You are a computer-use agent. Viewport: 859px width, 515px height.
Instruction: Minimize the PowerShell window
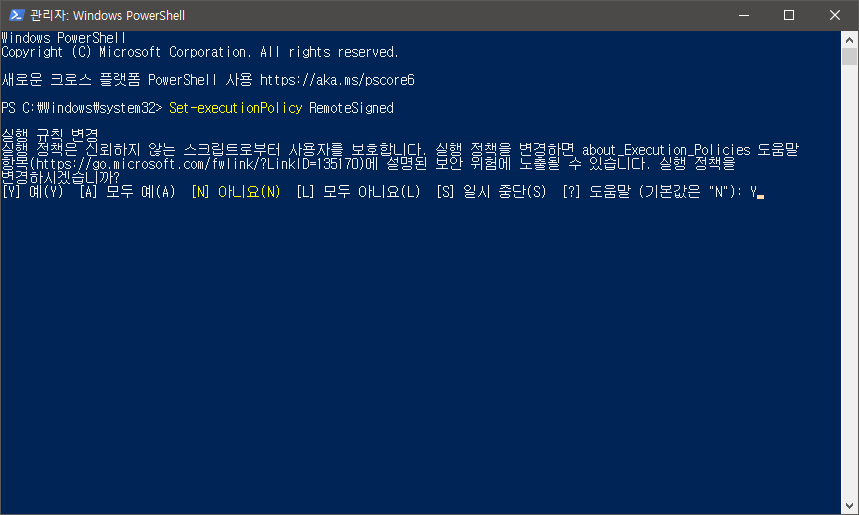pos(743,15)
